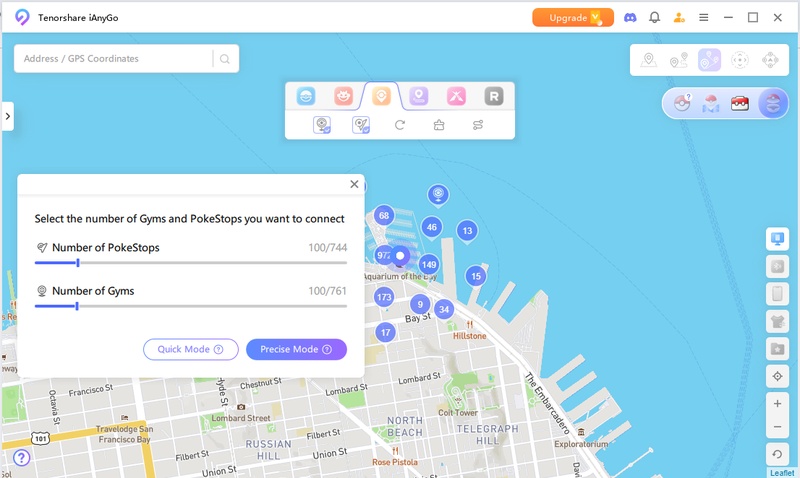Click the route connect icon in center toolbar
Viewport: 800px width, 478px height.
click(x=478, y=124)
